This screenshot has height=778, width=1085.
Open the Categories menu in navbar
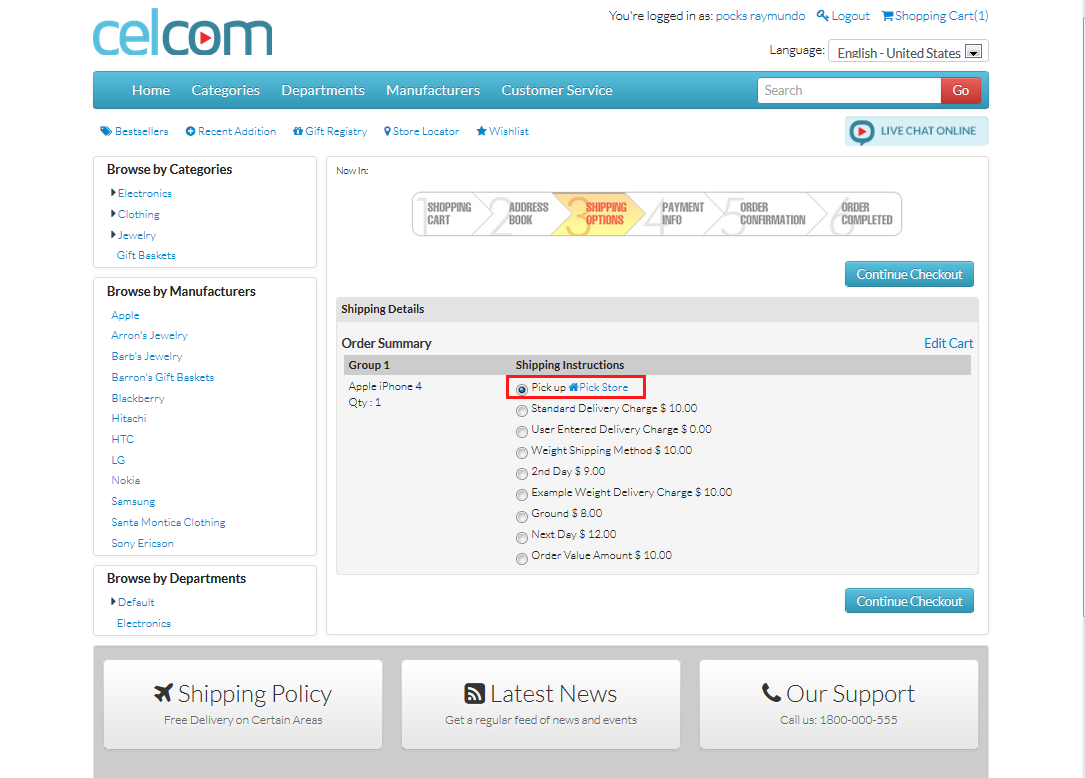tap(225, 90)
